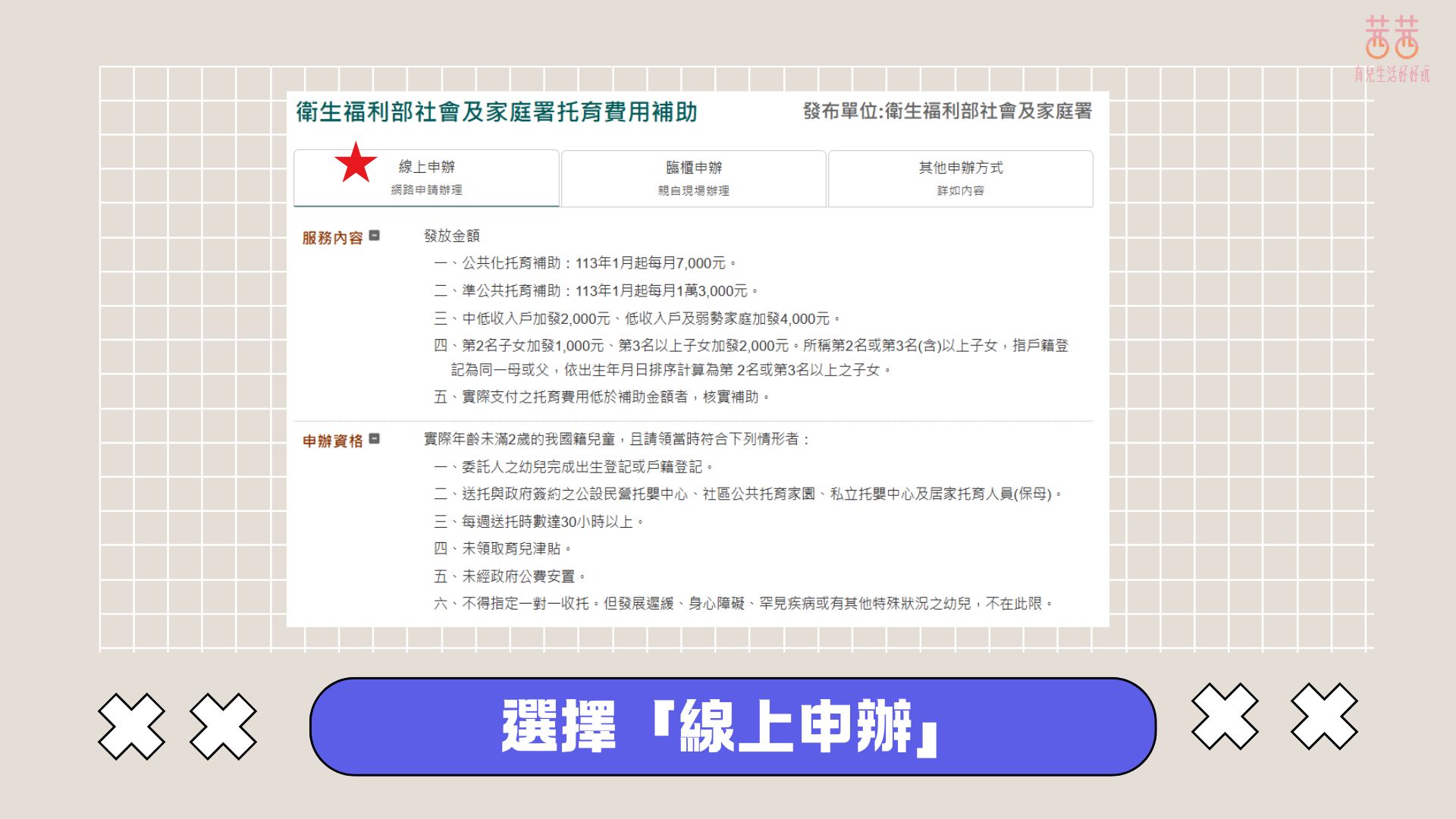Click the leftmost white X icon
The height and width of the screenshot is (819, 1456).
pos(131,726)
